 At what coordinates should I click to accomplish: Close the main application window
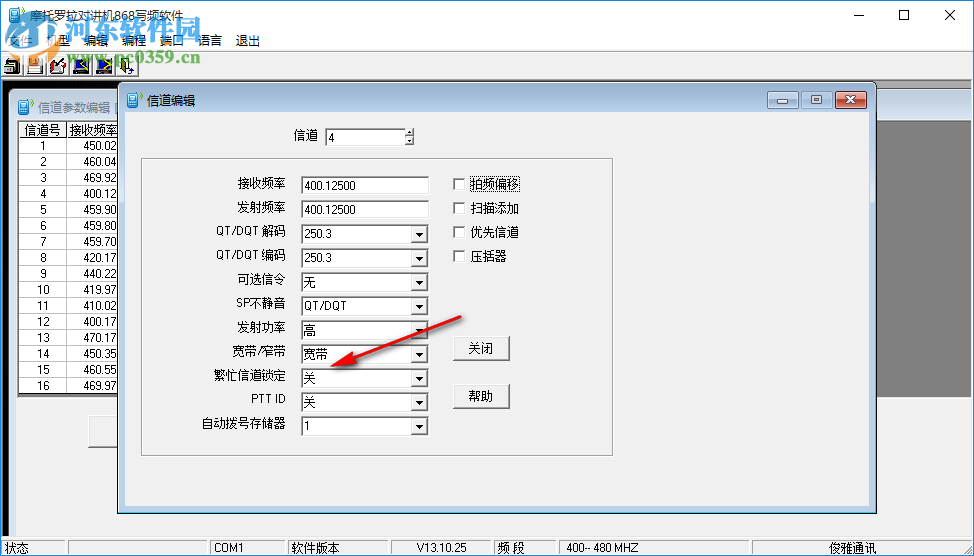point(950,16)
